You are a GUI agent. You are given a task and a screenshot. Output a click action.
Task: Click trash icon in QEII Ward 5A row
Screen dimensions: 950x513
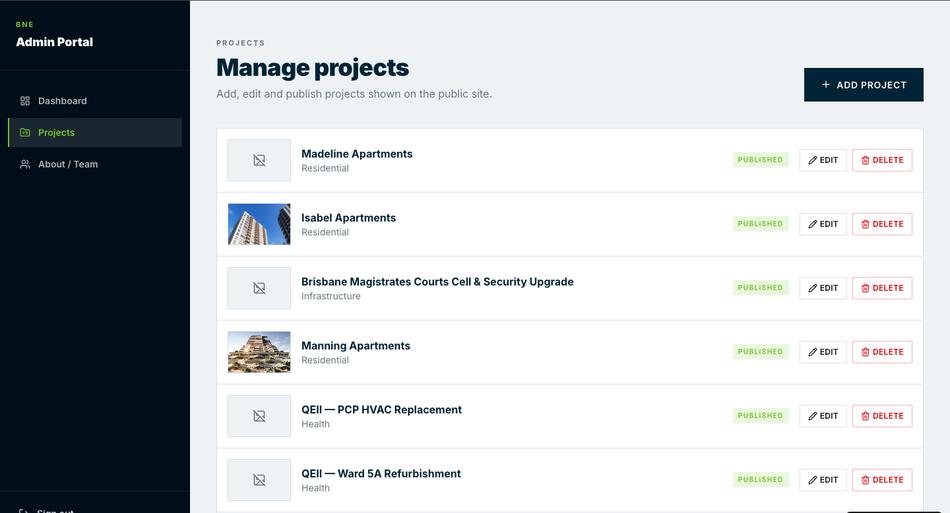(x=865, y=480)
